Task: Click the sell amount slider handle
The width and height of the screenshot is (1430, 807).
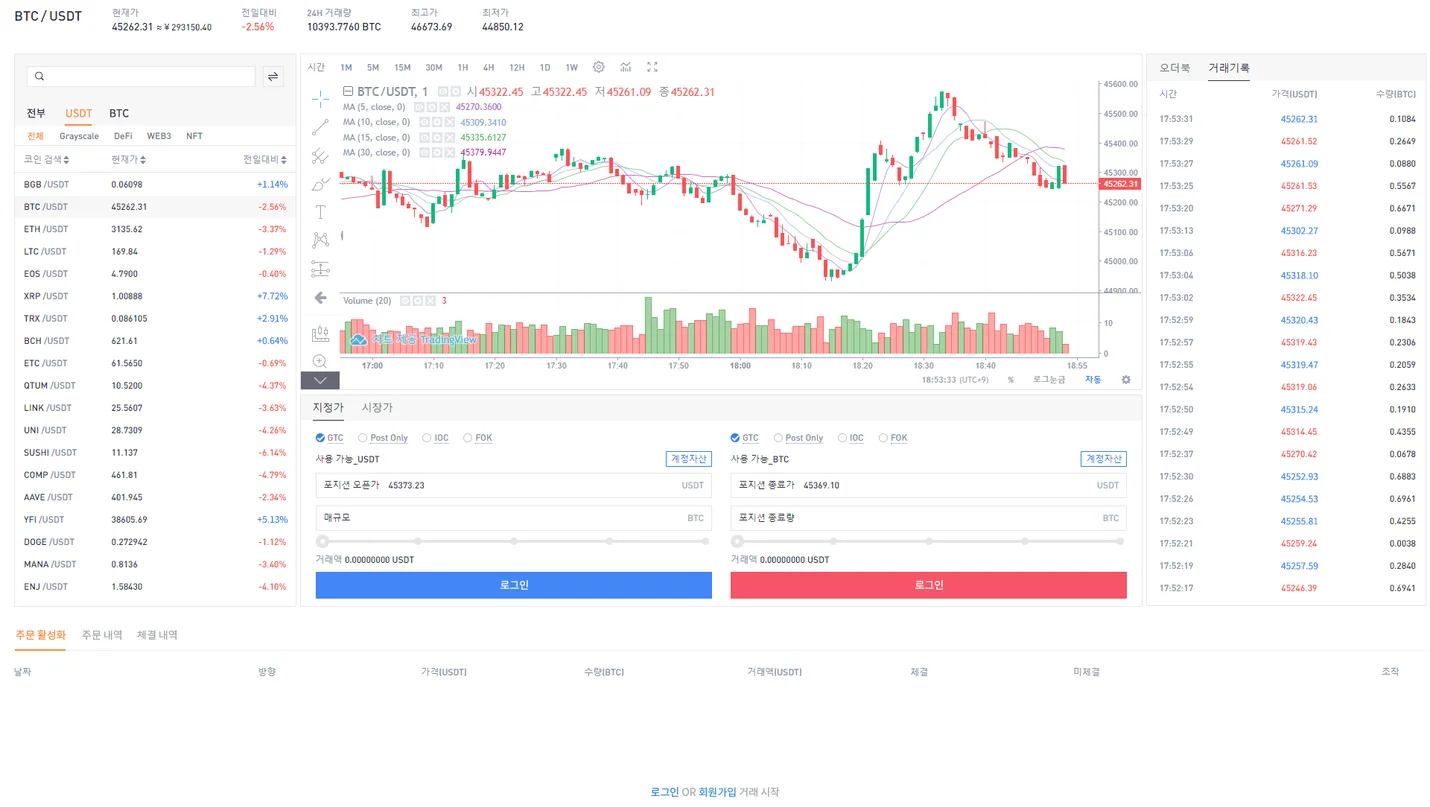Action: [x=737, y=541]
